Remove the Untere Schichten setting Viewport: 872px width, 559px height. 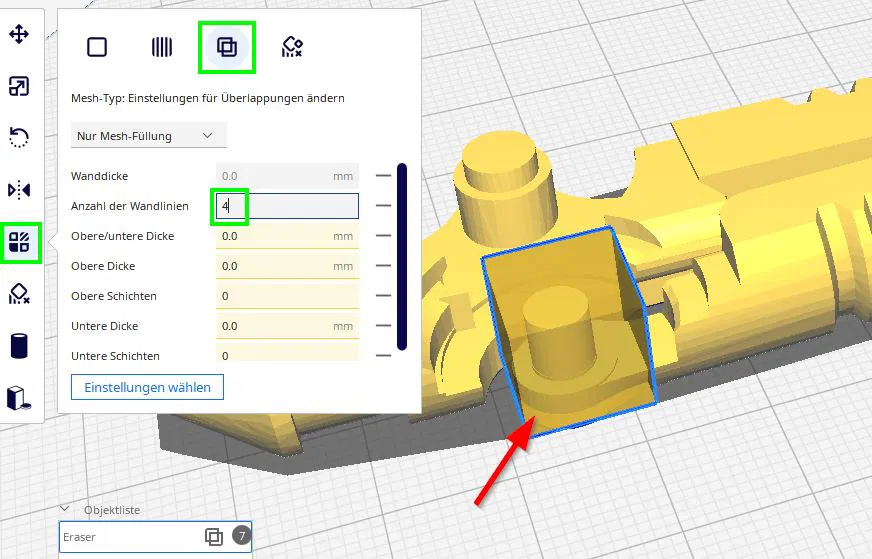383,355
